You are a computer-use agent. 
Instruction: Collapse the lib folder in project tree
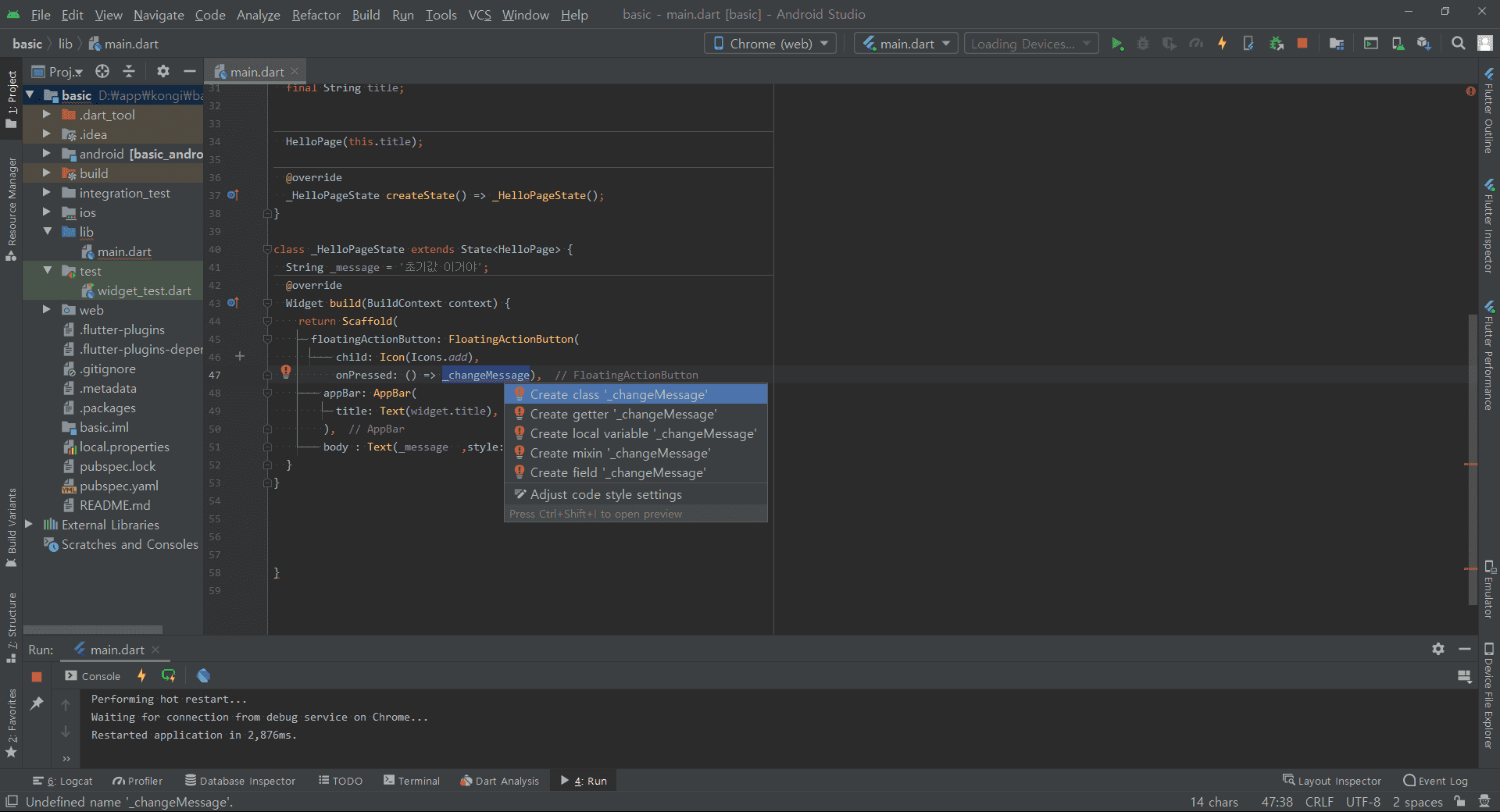click(47, 232)
